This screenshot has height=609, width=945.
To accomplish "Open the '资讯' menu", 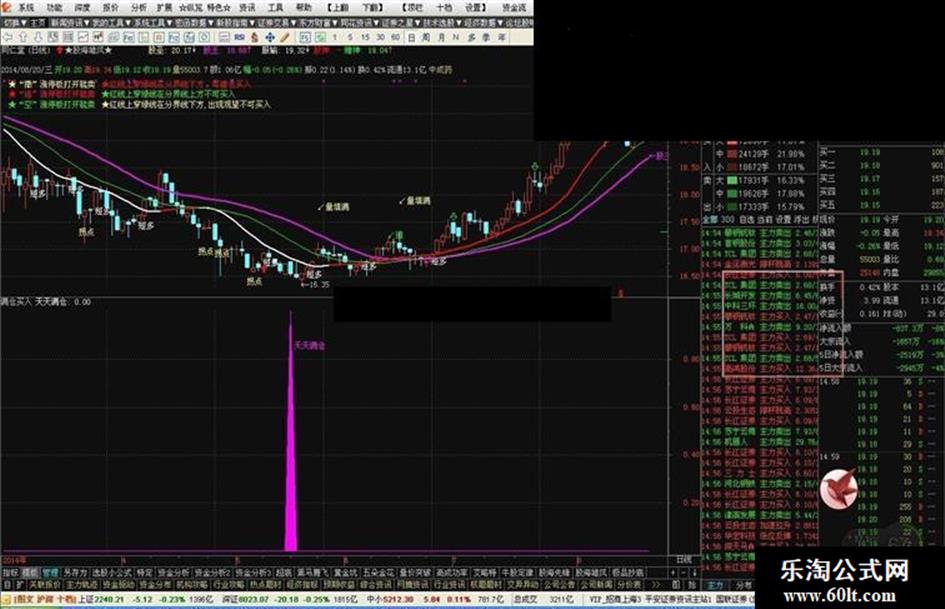I will click(x=247, y=7).
